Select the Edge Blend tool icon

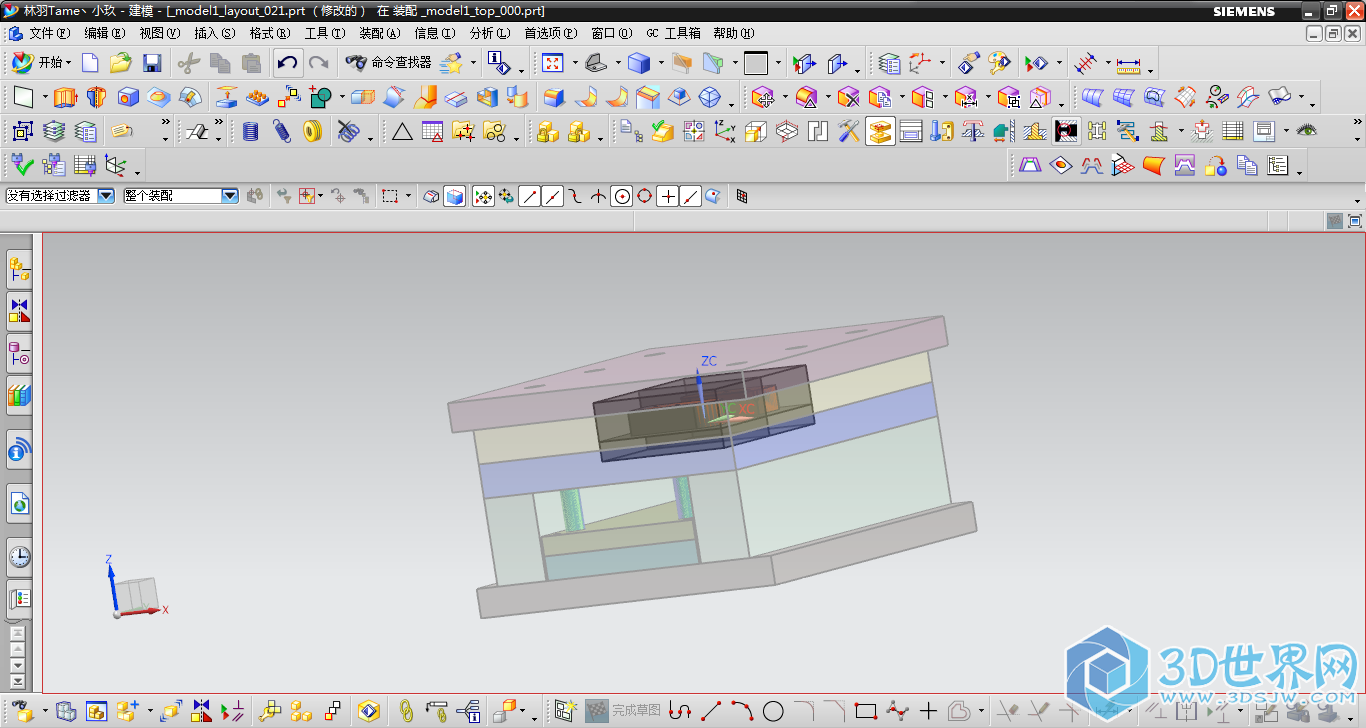554,97
